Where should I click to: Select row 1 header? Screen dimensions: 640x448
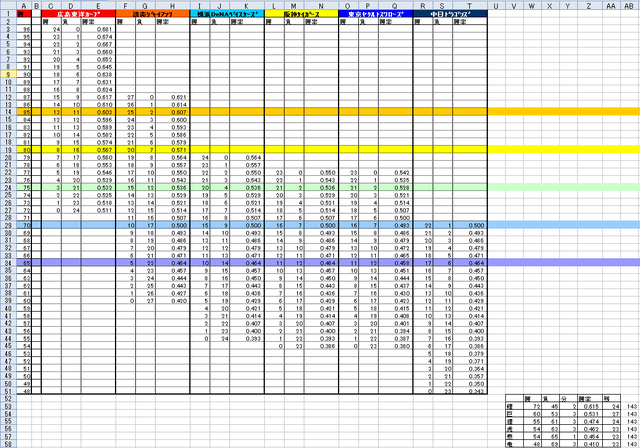click(x=8, y=14)
